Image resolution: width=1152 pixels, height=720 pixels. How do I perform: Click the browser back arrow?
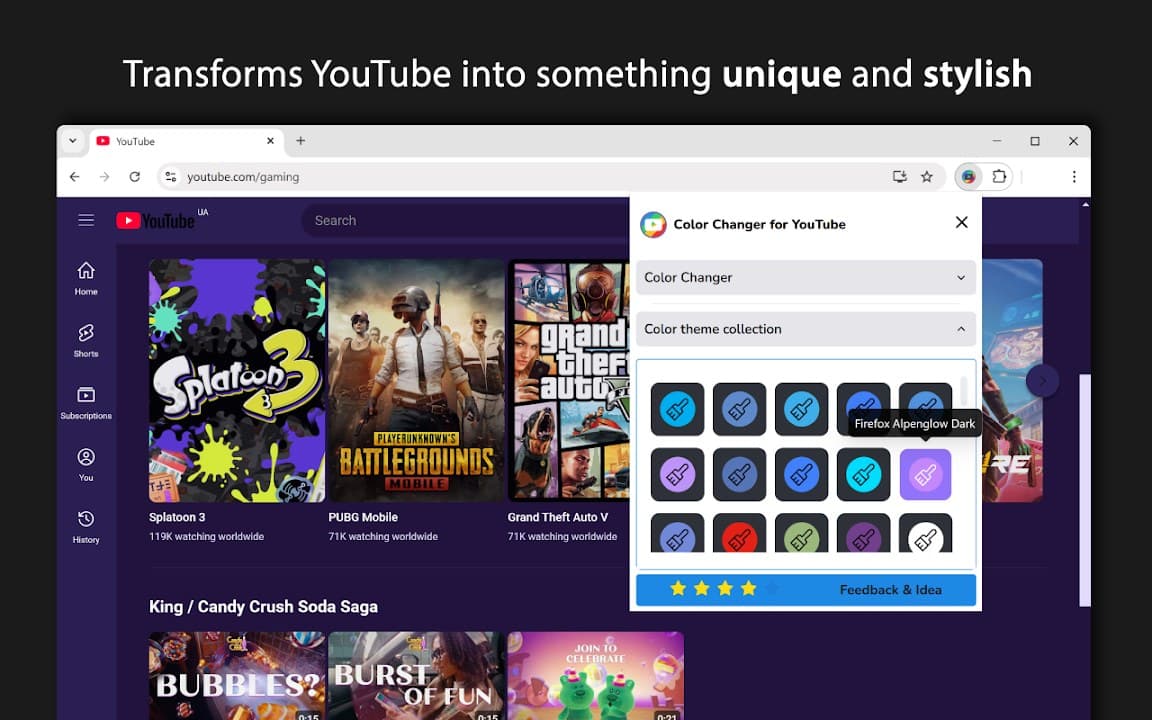click(74, 176)
